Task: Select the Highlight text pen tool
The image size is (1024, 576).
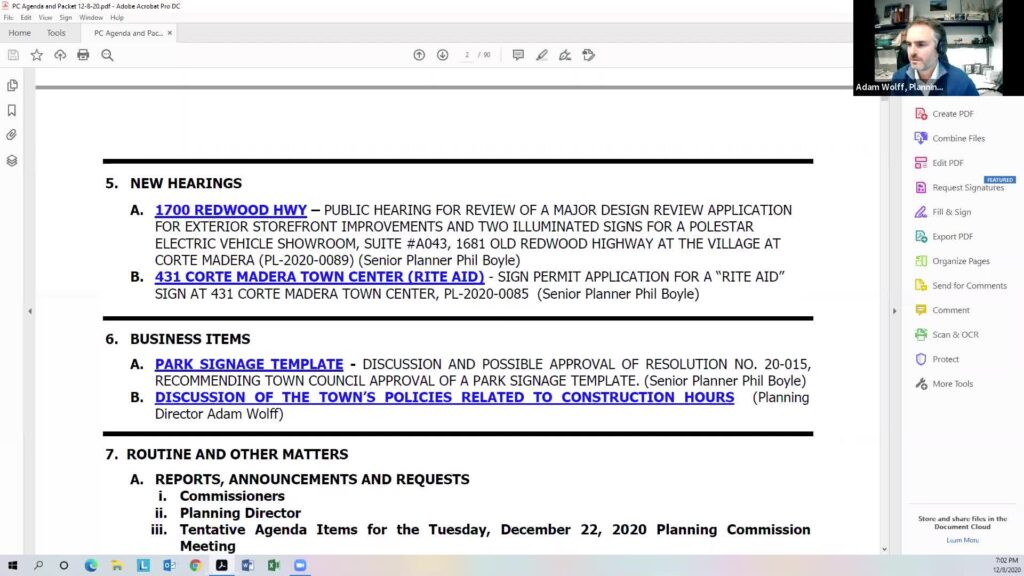Action: 541,55
